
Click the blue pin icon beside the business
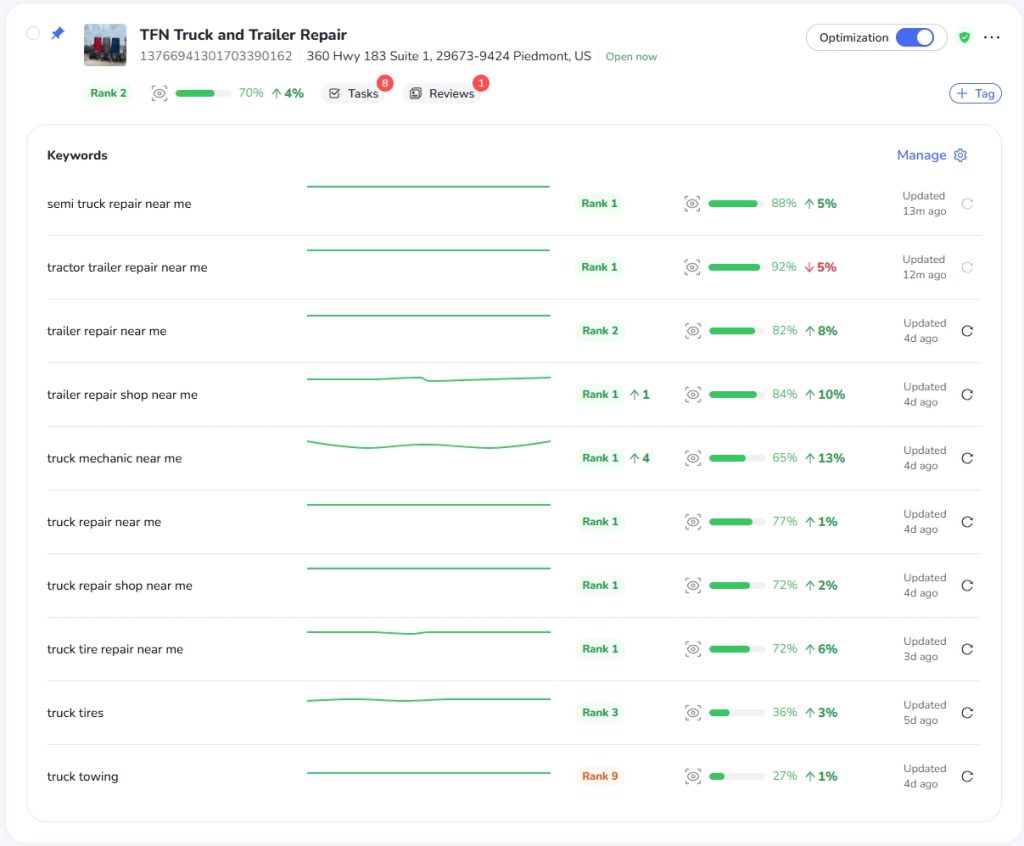(57, 33)
